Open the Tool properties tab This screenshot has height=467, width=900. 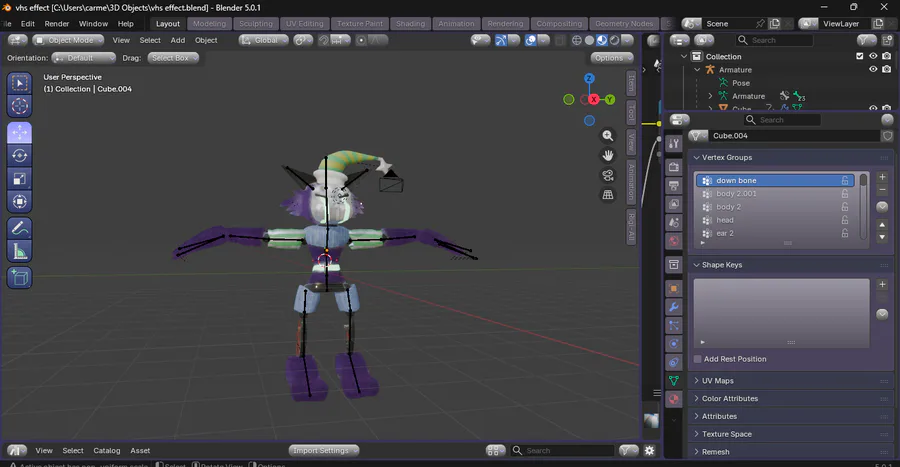coord(674,143)
